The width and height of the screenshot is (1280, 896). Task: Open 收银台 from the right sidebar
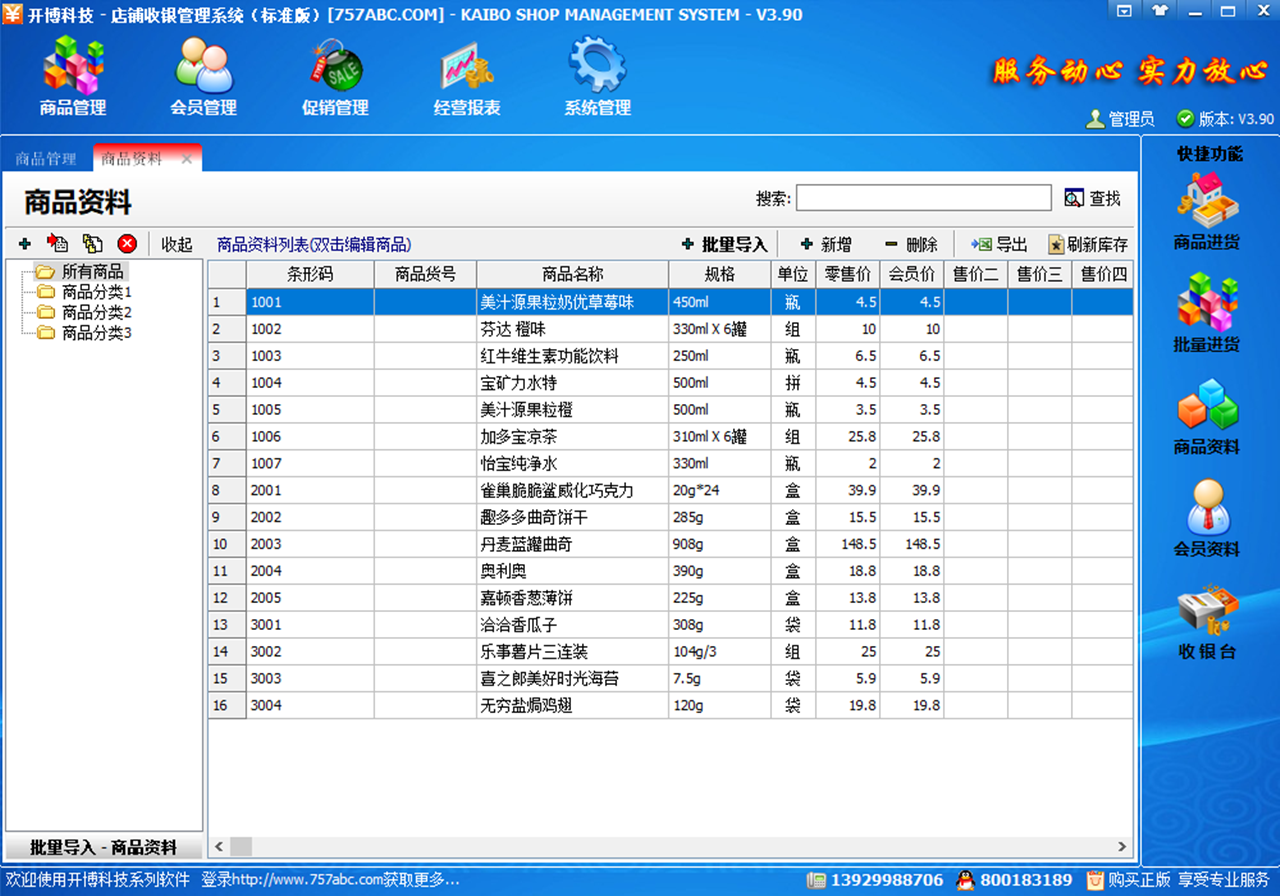(x=1205, y=615)
